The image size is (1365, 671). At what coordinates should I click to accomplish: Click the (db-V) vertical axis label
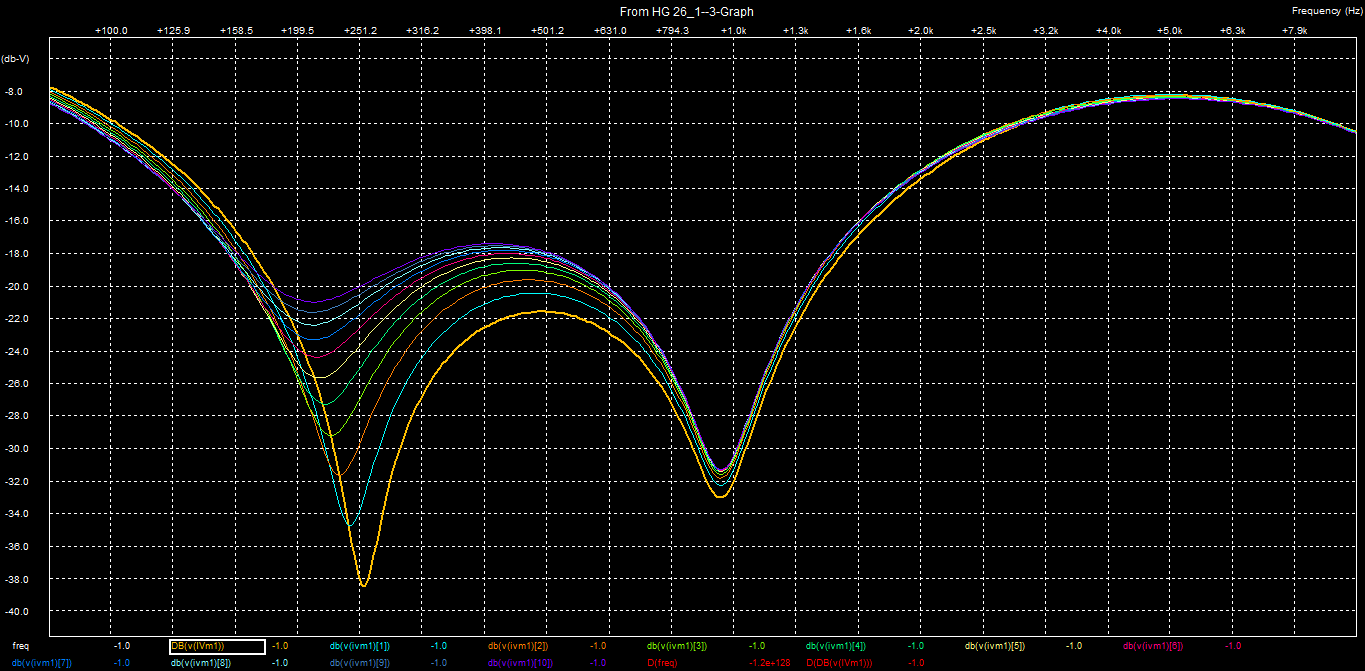point(16,58)
